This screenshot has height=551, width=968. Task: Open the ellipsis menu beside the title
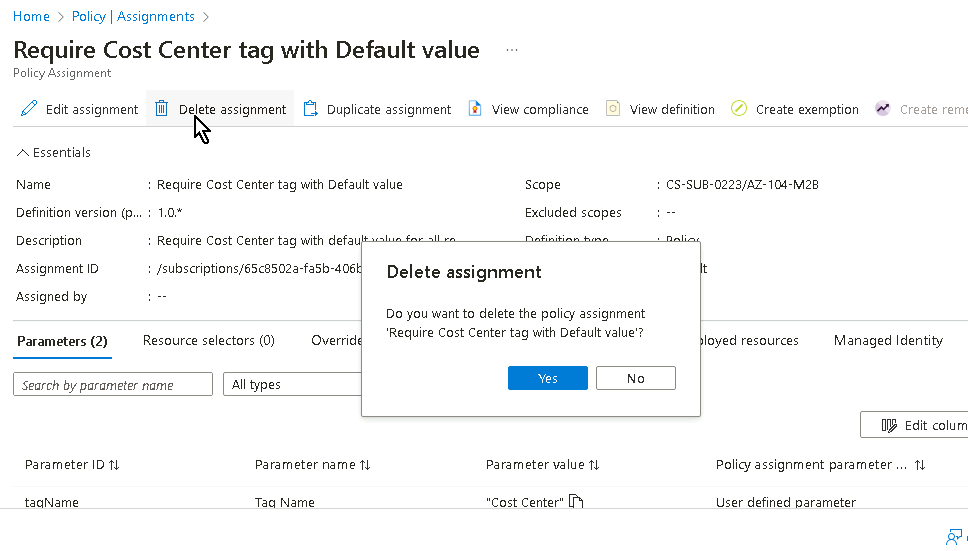pyautogui.click(x=512, y=50)
